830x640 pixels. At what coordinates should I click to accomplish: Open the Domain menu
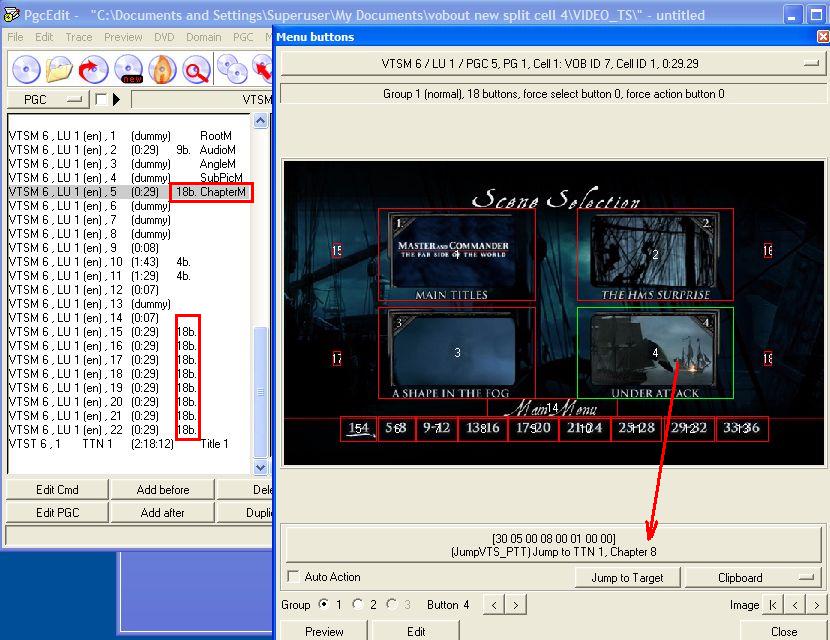(x=203, y=37)
